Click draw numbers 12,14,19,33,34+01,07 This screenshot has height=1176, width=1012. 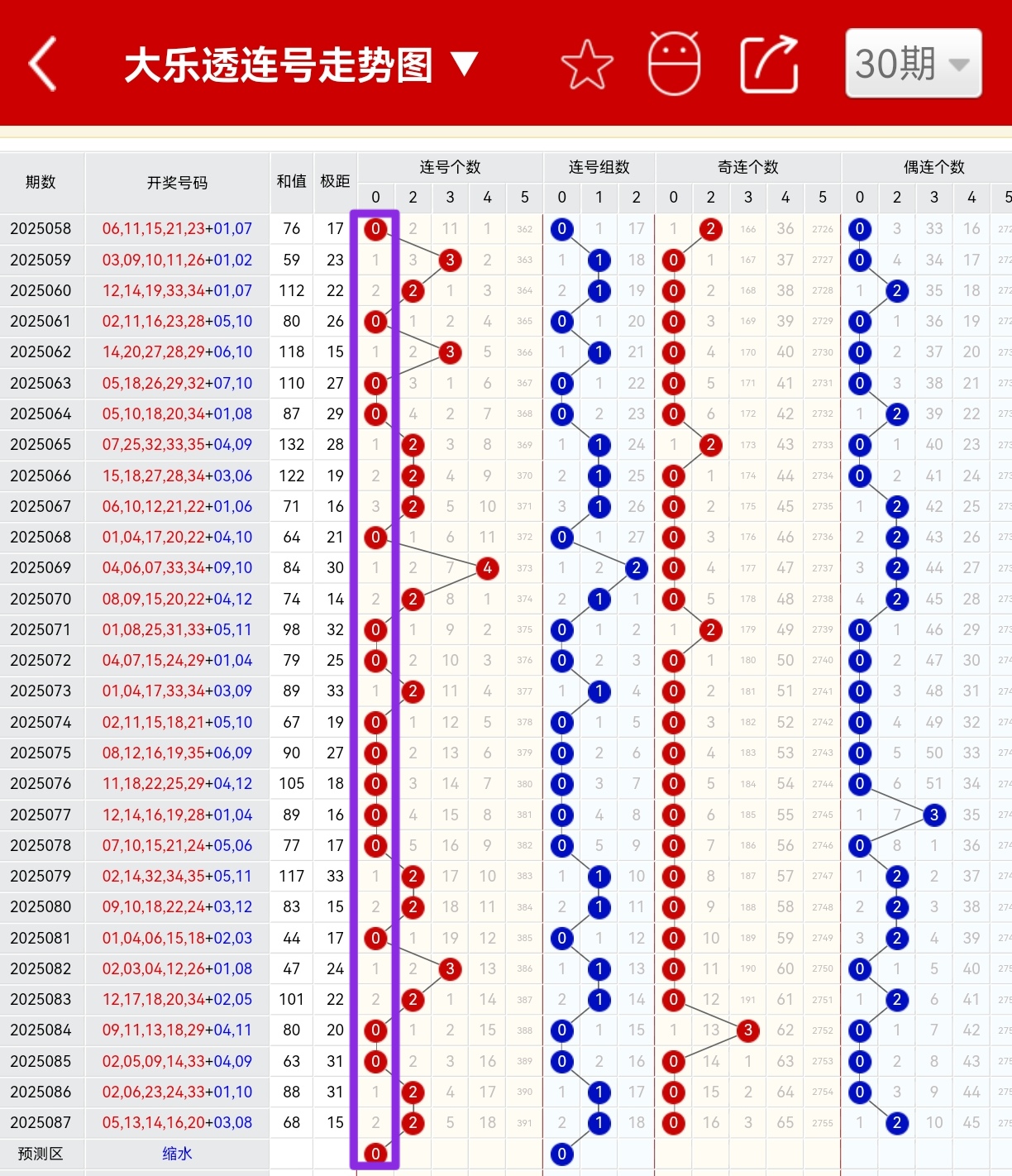point(177,290)
